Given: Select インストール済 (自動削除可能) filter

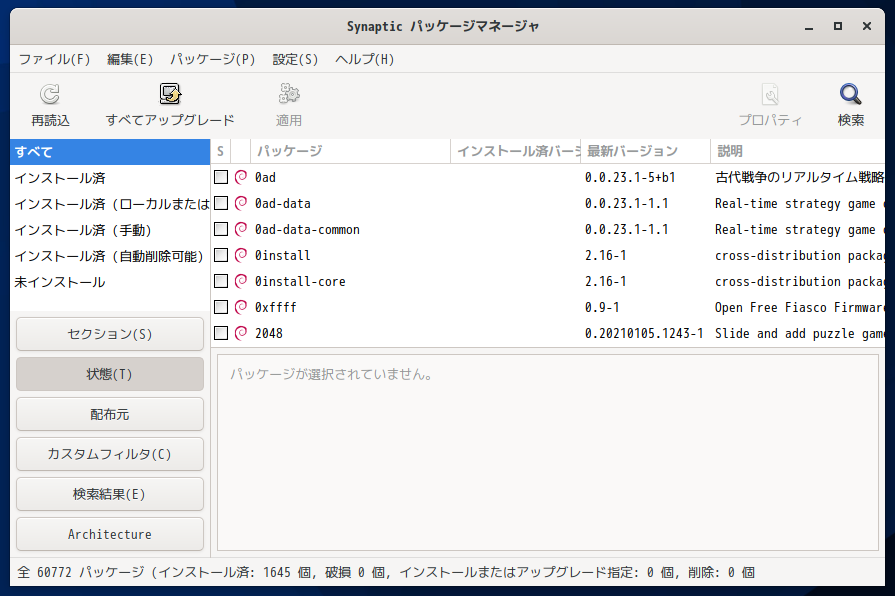Looking at the screenshot, I should click(110, 256).
